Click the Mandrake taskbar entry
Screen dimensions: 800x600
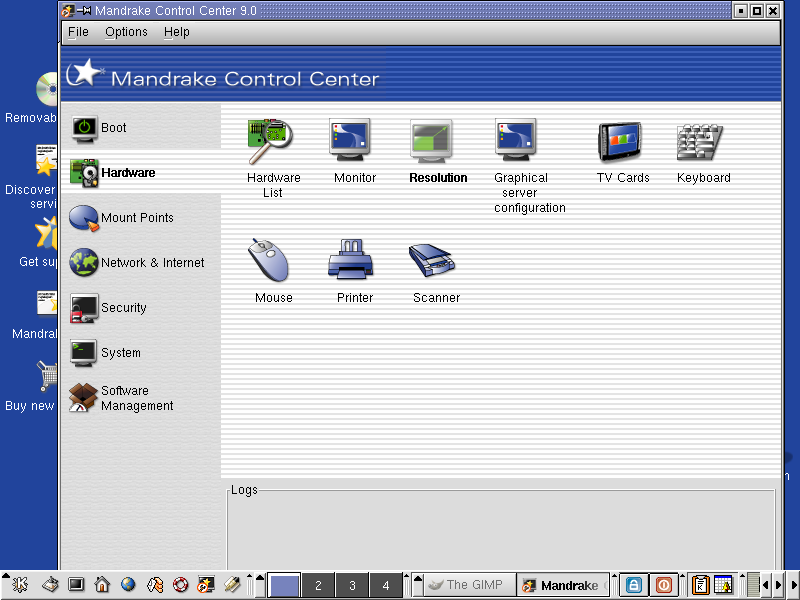pos(563,585)
